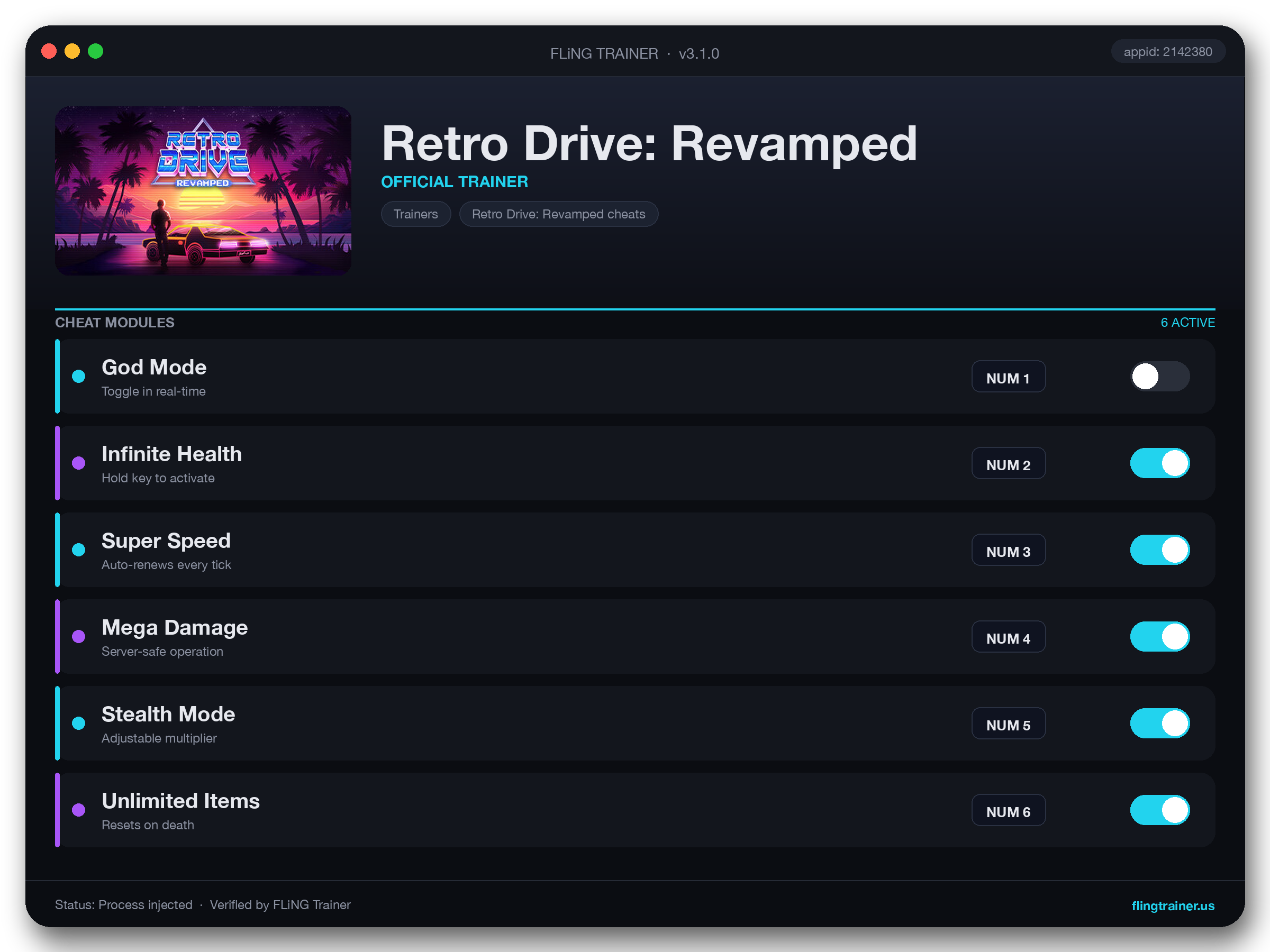Enable the God Mode toggle switch
1270x952 pixels.
pos(1160,377)
